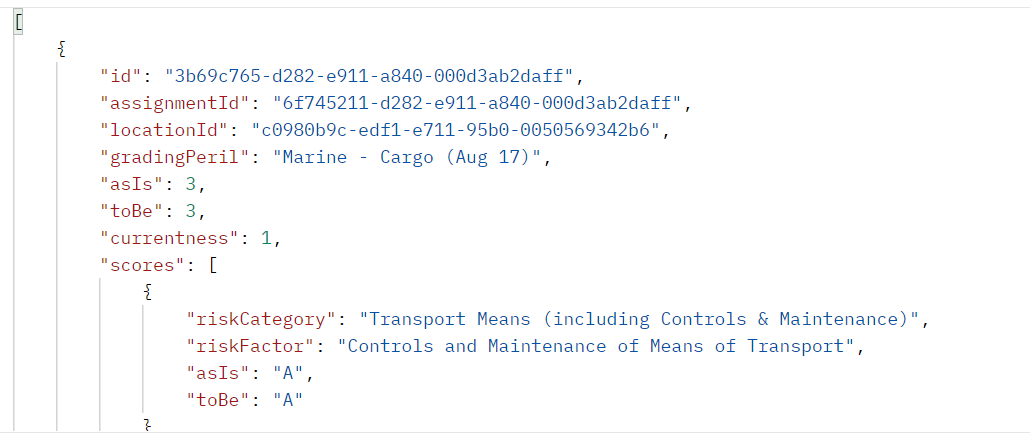Screen dimensions: 1030x436
Task: Click the "id" key name
Action: click(x=121, y=75)
